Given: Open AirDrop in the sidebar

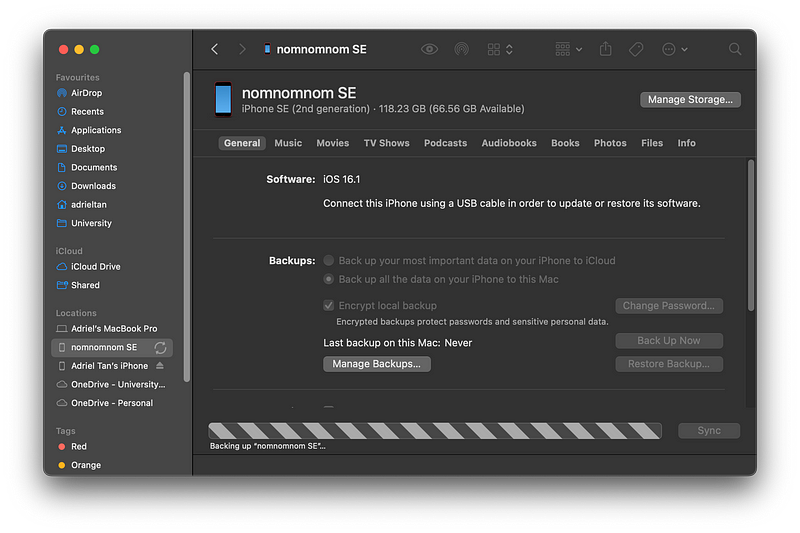Looking at the screenshot, I should click(x=112, y=93).
